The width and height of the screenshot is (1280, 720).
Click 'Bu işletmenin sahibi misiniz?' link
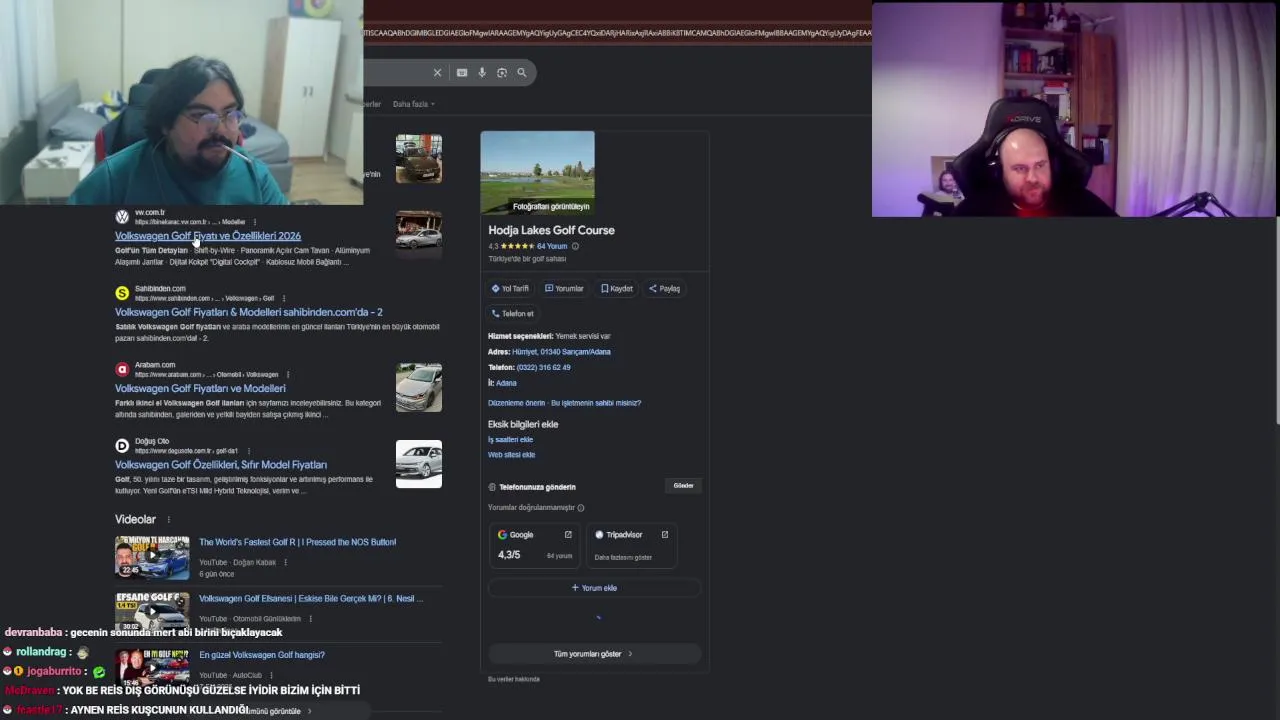(x=596, y=403)
